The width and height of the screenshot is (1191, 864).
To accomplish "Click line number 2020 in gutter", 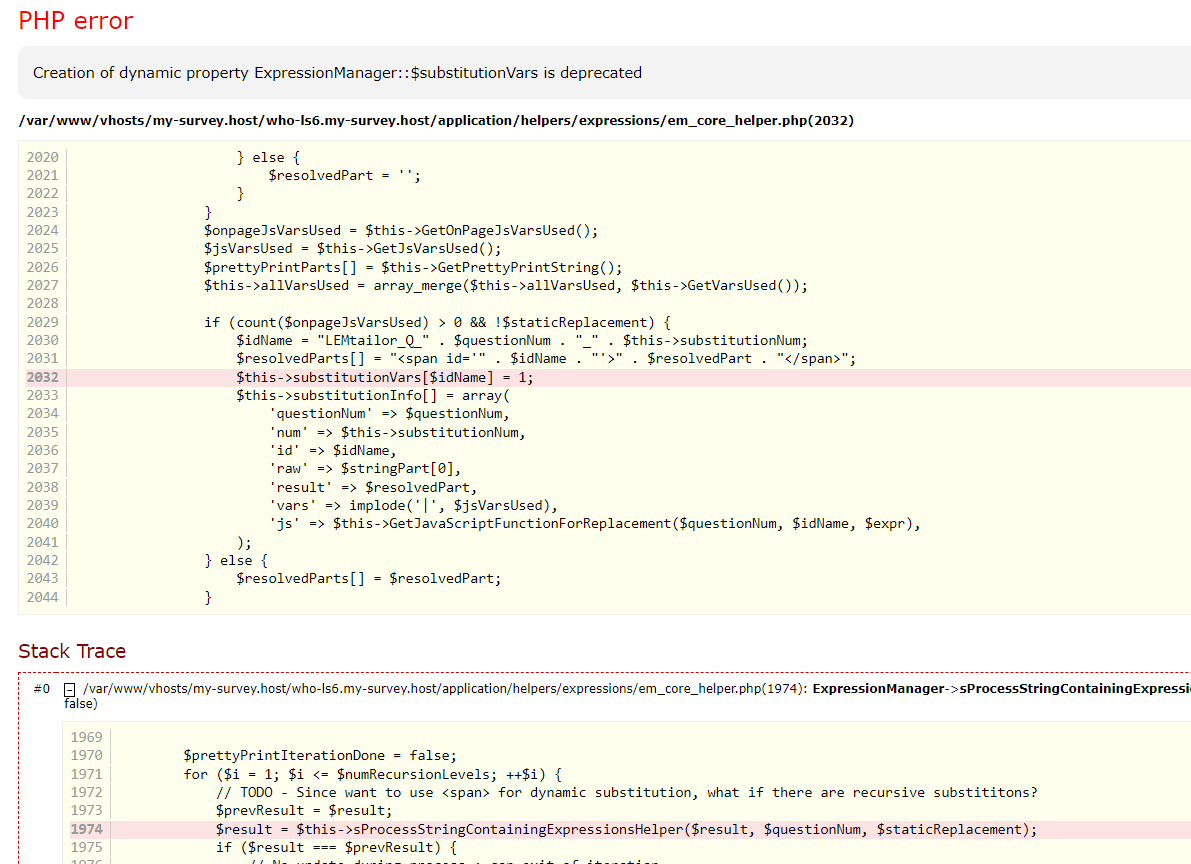I will 42,157.
